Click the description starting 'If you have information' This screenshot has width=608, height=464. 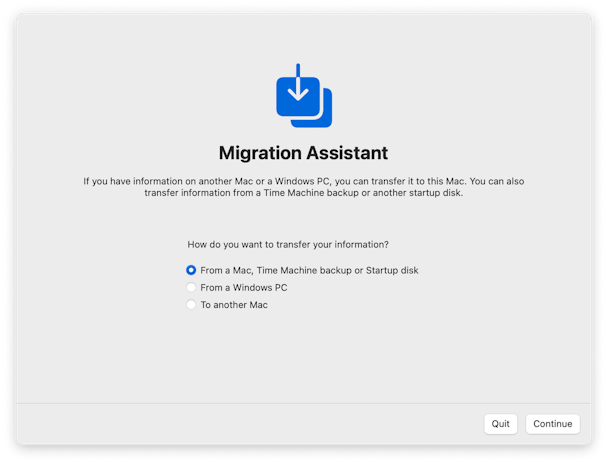[x=304, y=187]
